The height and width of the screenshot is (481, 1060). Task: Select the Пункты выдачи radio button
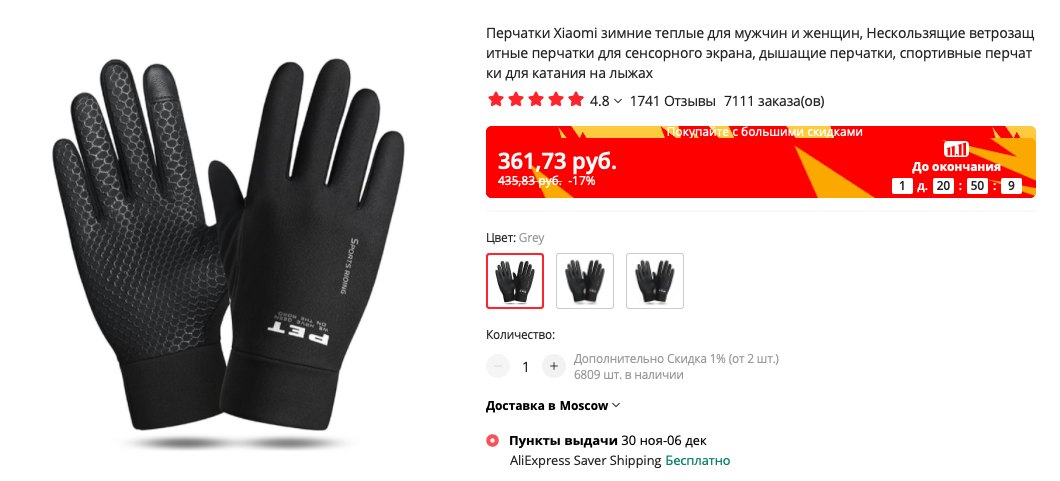pos(493,441)
